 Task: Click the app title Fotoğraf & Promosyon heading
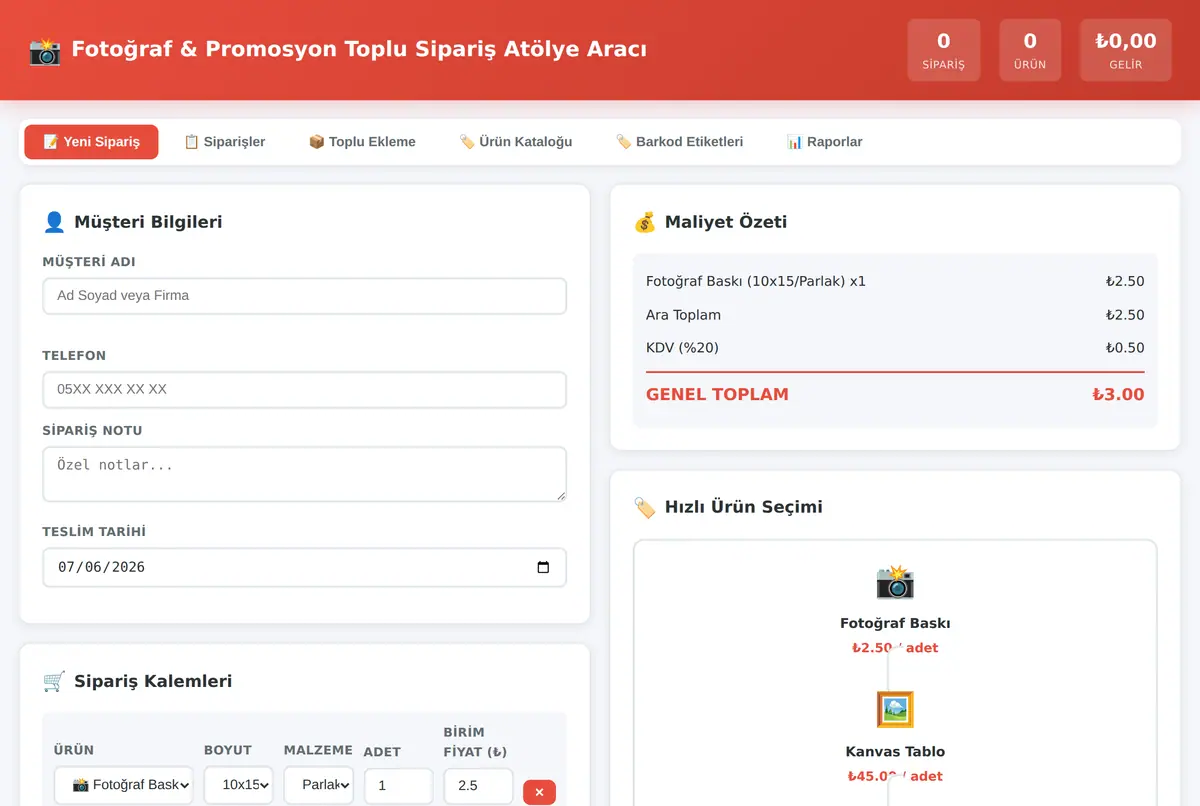click(359, 49)
